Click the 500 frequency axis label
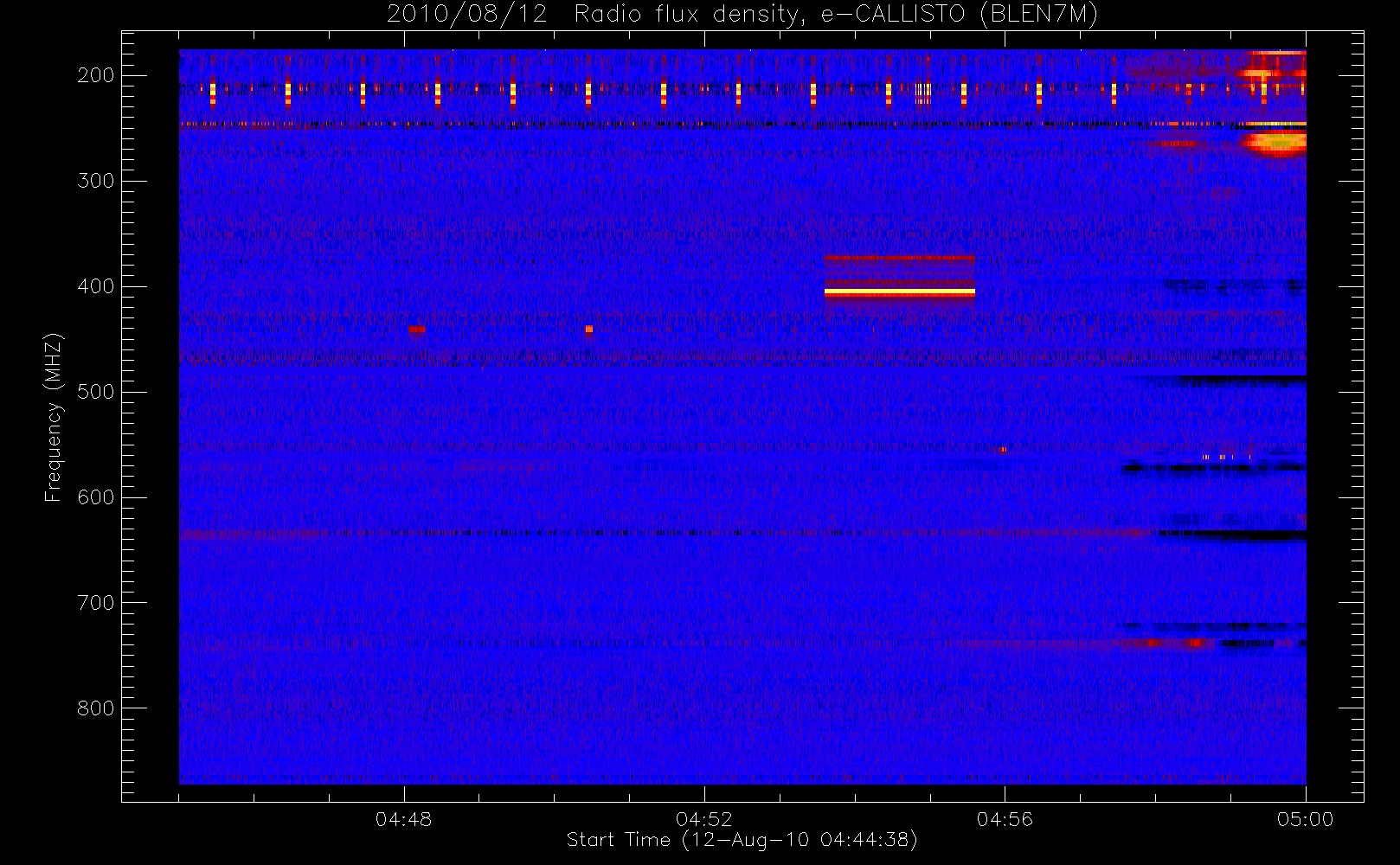This screenshot has height=865, width=1400. click(x=95, y=392)
